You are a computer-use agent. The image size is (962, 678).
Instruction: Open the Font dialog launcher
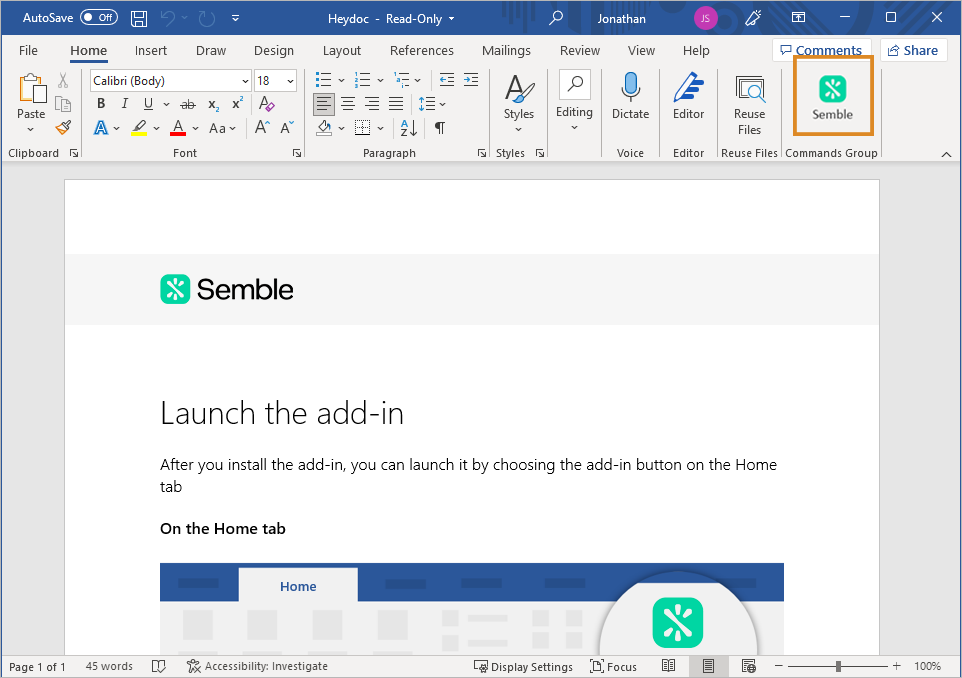click(297, 153)
